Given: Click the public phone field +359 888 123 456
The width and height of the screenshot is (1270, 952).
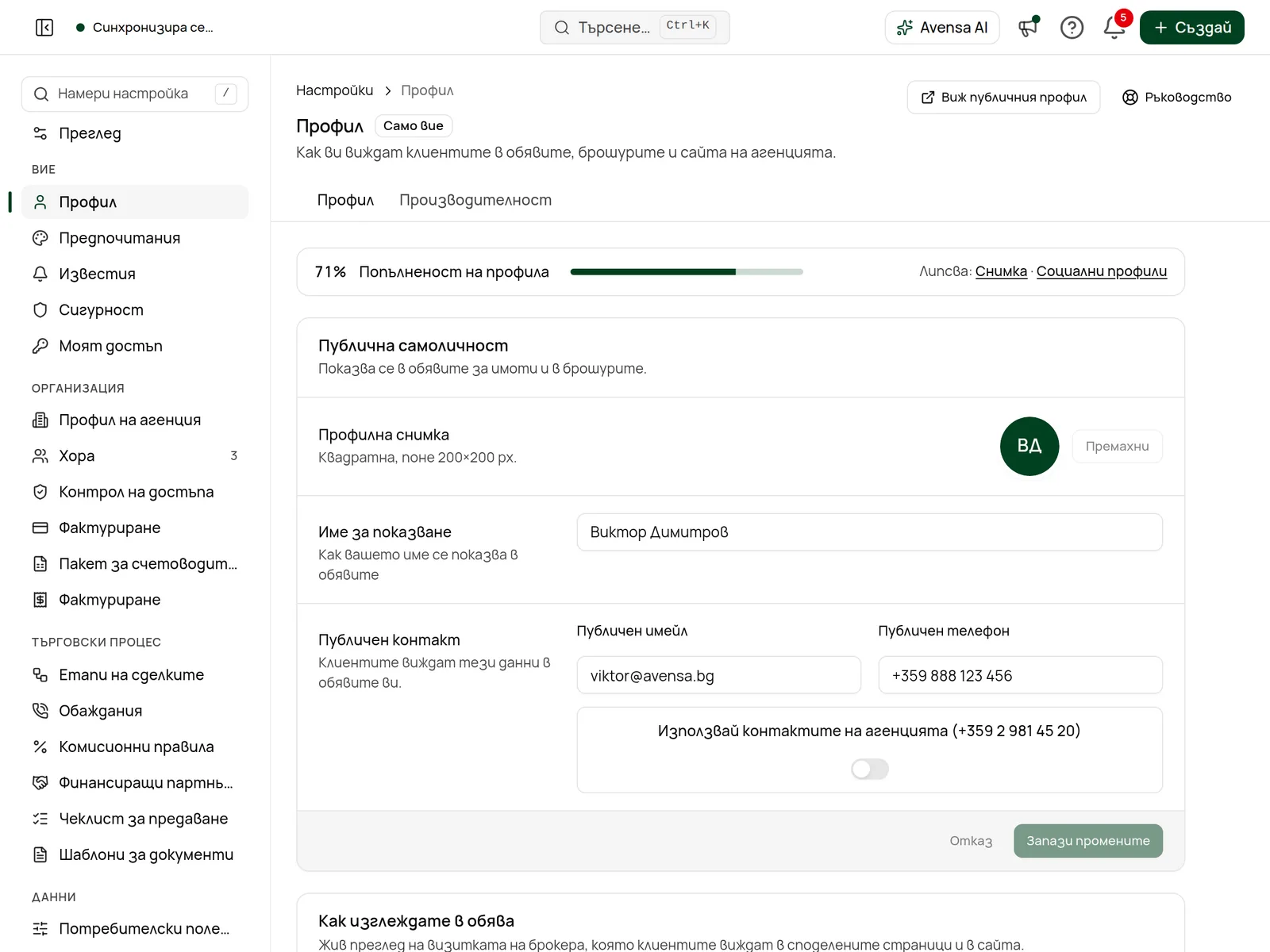Looking at the screenshot, I should click(1020, 676).
